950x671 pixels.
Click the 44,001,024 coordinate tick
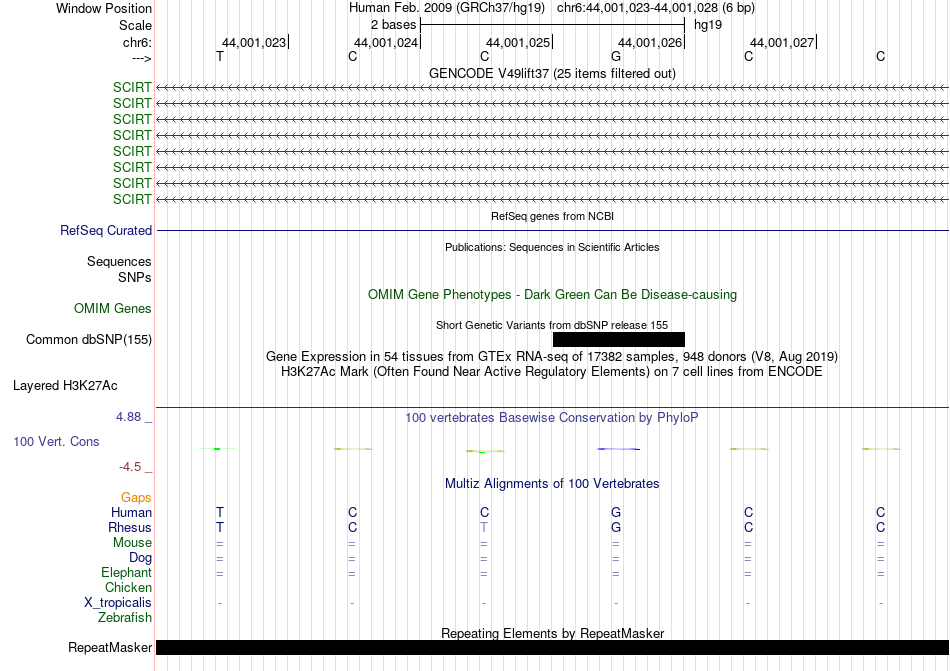pos(387,42)
